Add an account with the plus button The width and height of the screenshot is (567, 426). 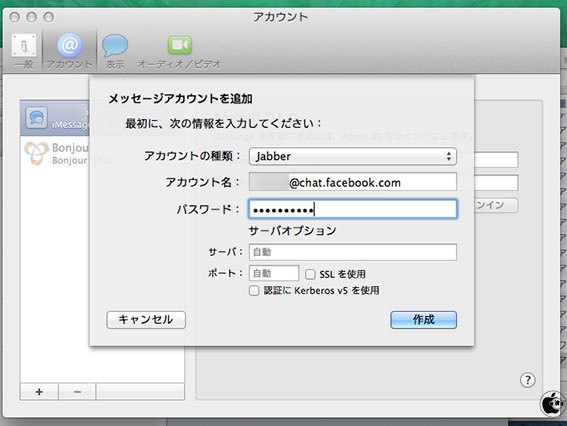[39, 392]
